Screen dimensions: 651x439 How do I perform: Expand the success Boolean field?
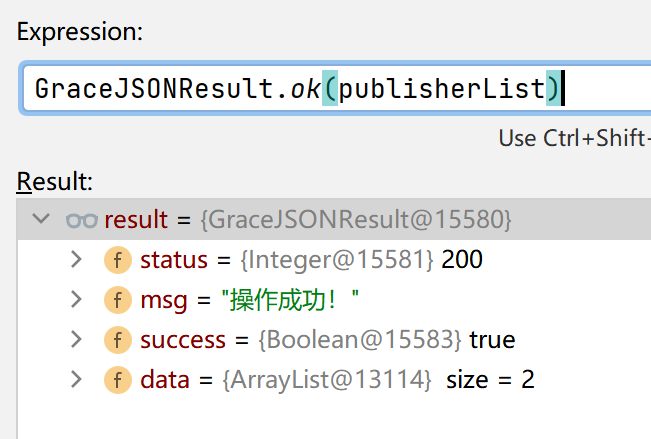click(x=76, y=340)
